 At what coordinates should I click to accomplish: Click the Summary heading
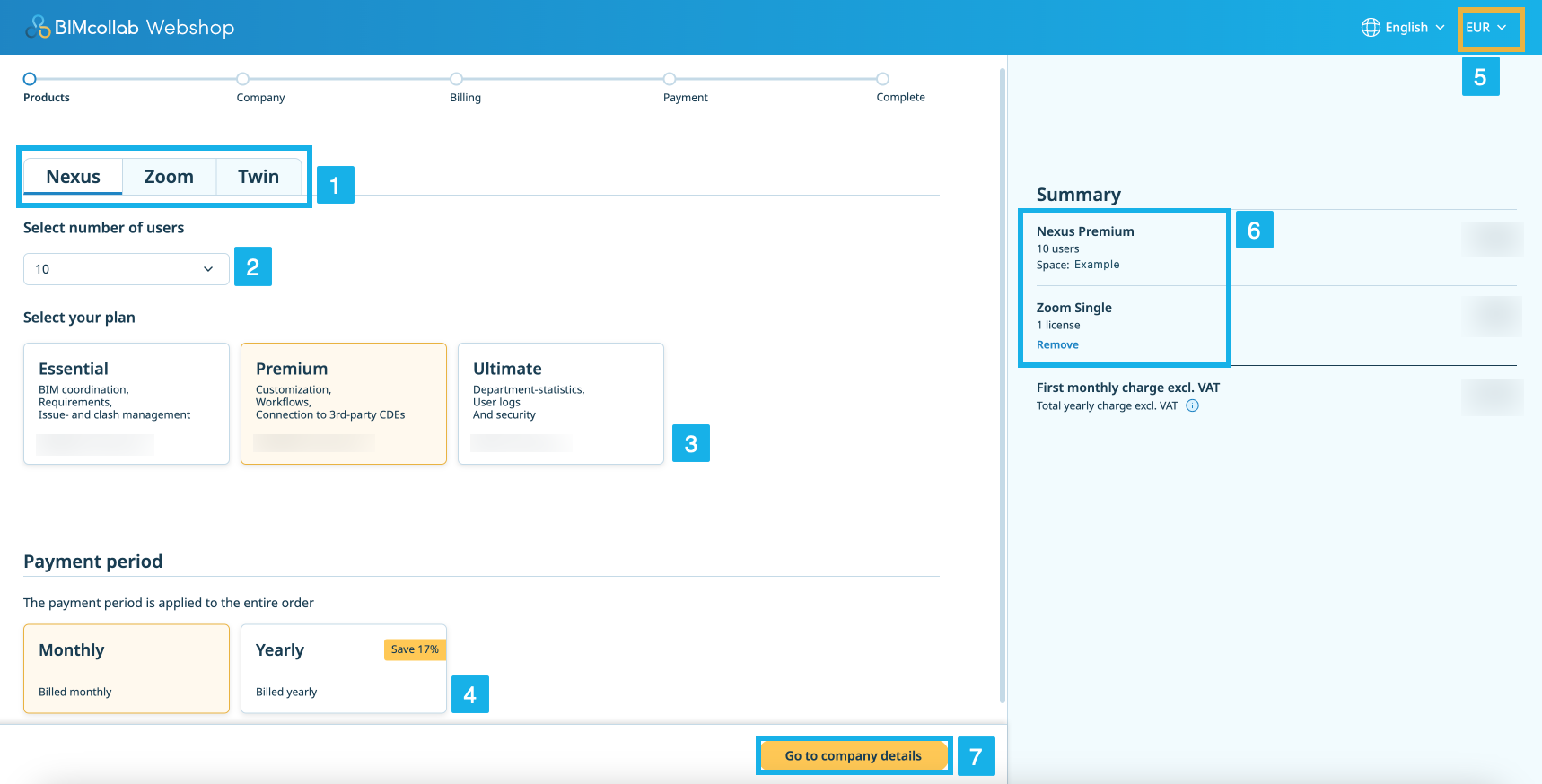point(1079,195)
